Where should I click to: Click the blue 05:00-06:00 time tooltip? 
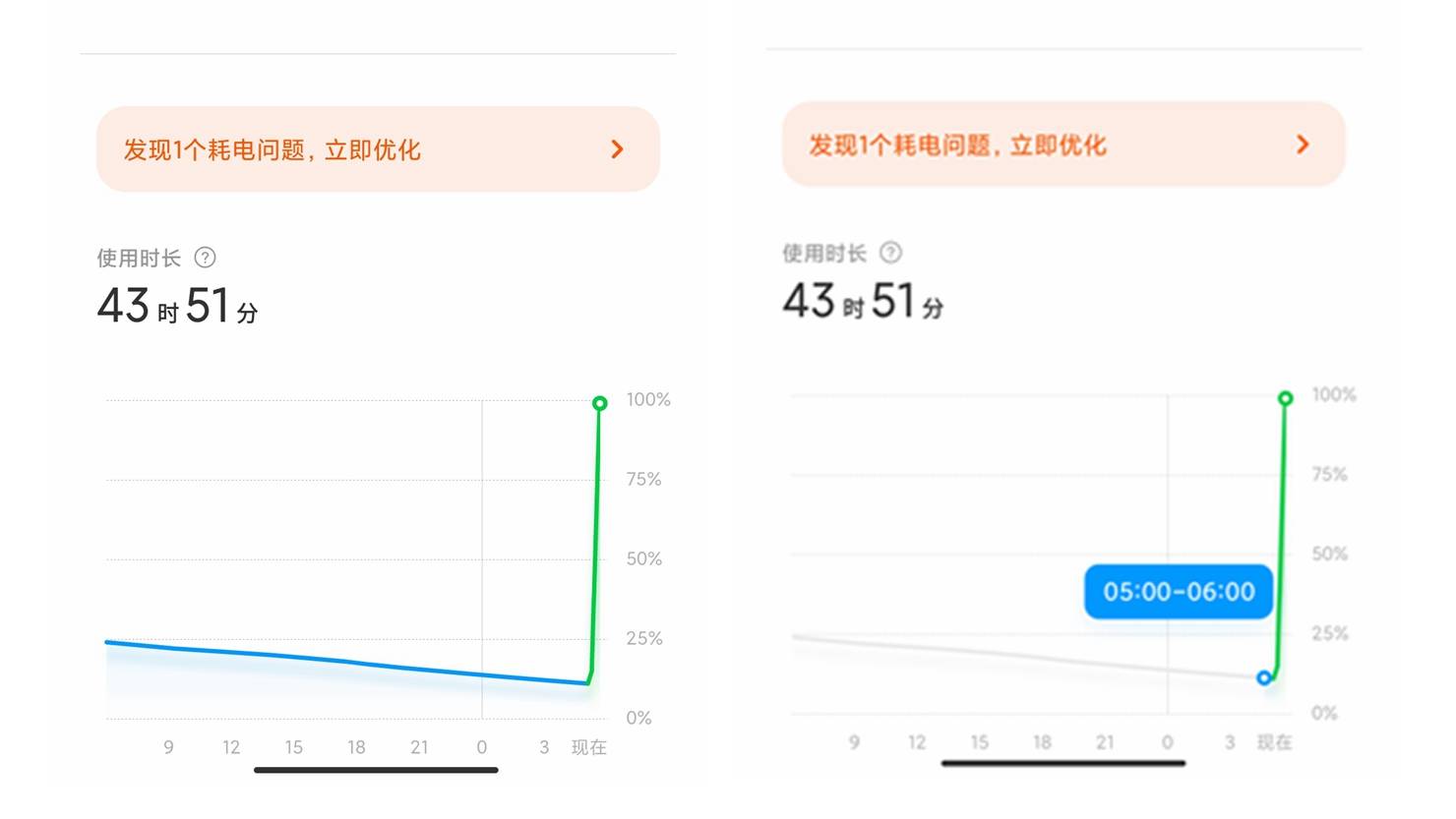[1178, 592]
